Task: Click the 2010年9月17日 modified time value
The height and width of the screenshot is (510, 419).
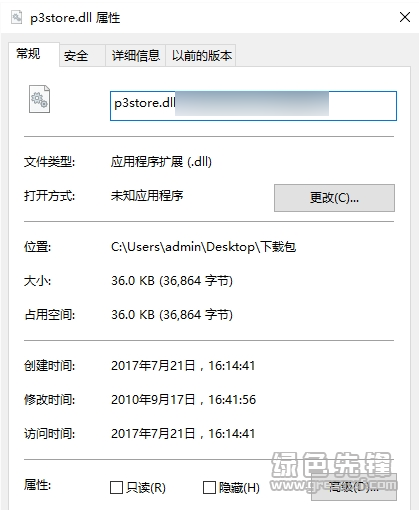Action: pos(184,399)
